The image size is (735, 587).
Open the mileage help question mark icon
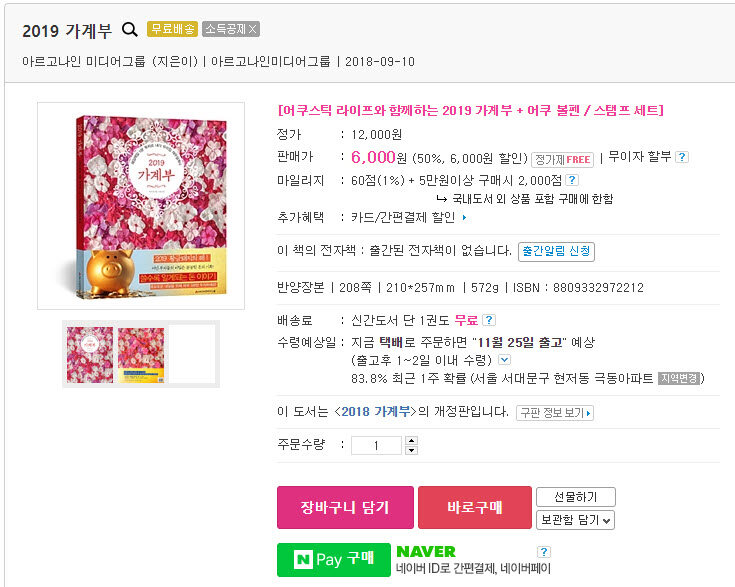(x=571, y=180)
